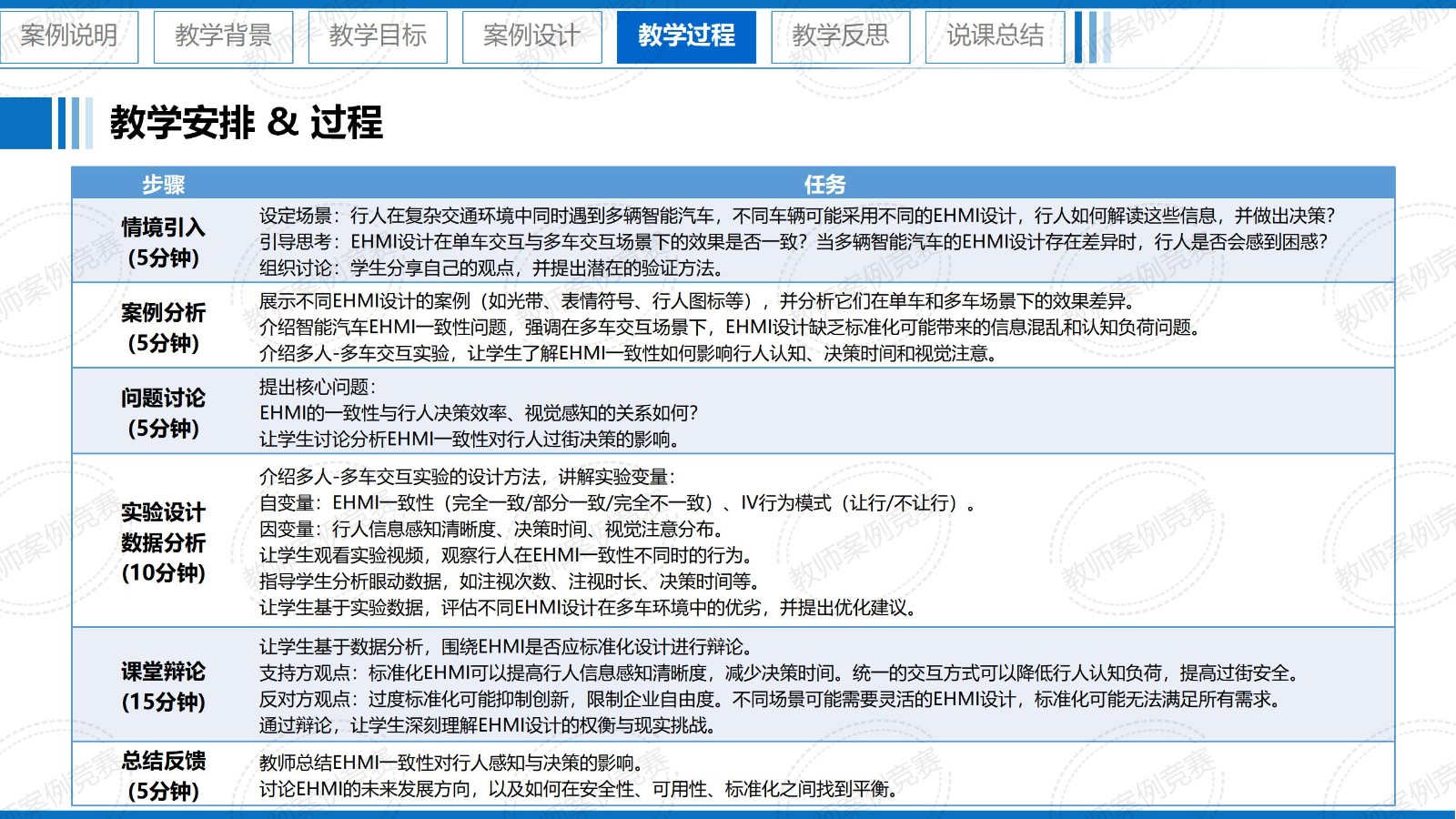
Task: Switch to the 教学背景 tab
Action: point(223,36)
